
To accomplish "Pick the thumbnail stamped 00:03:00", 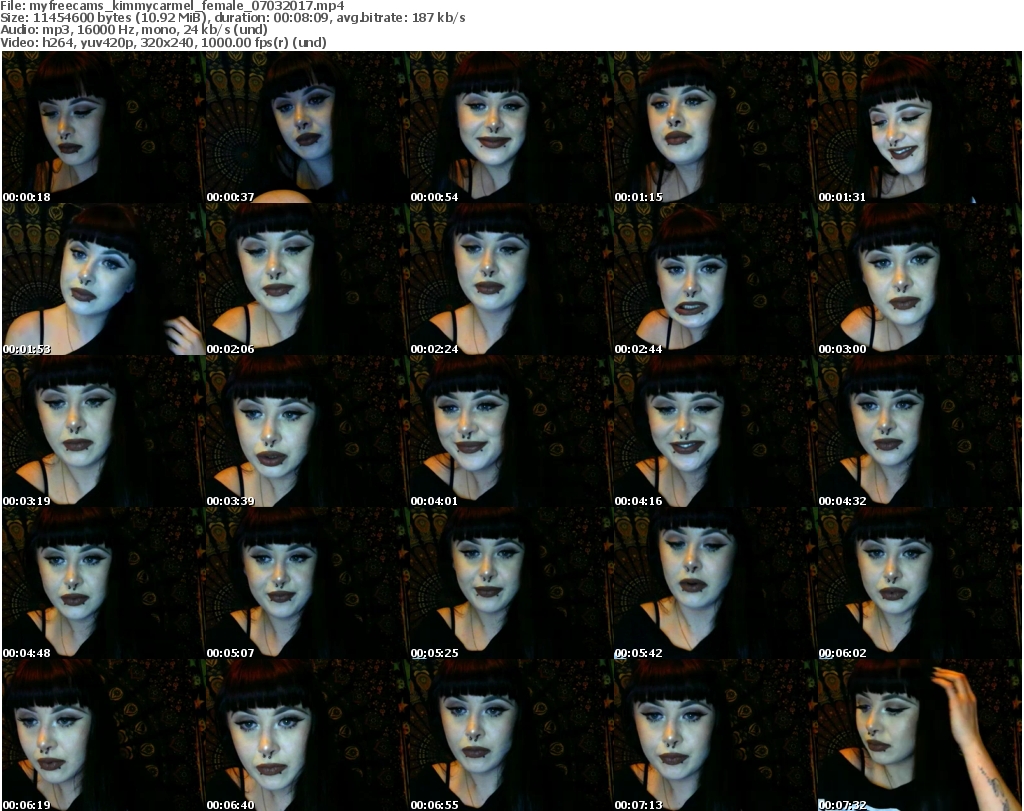I will [x=920, y=279].
